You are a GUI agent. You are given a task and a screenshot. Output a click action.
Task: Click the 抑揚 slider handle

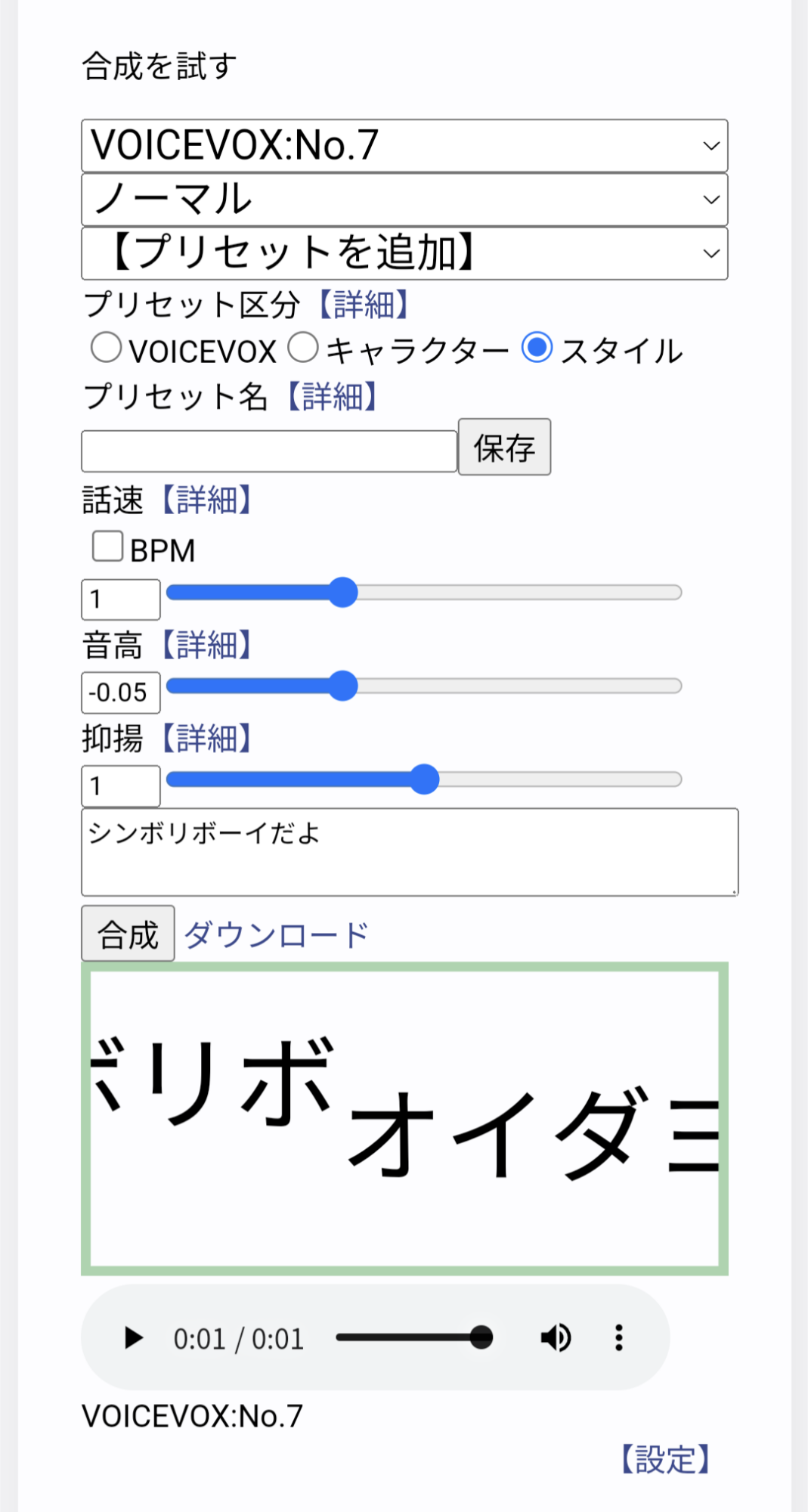[424, 779]
